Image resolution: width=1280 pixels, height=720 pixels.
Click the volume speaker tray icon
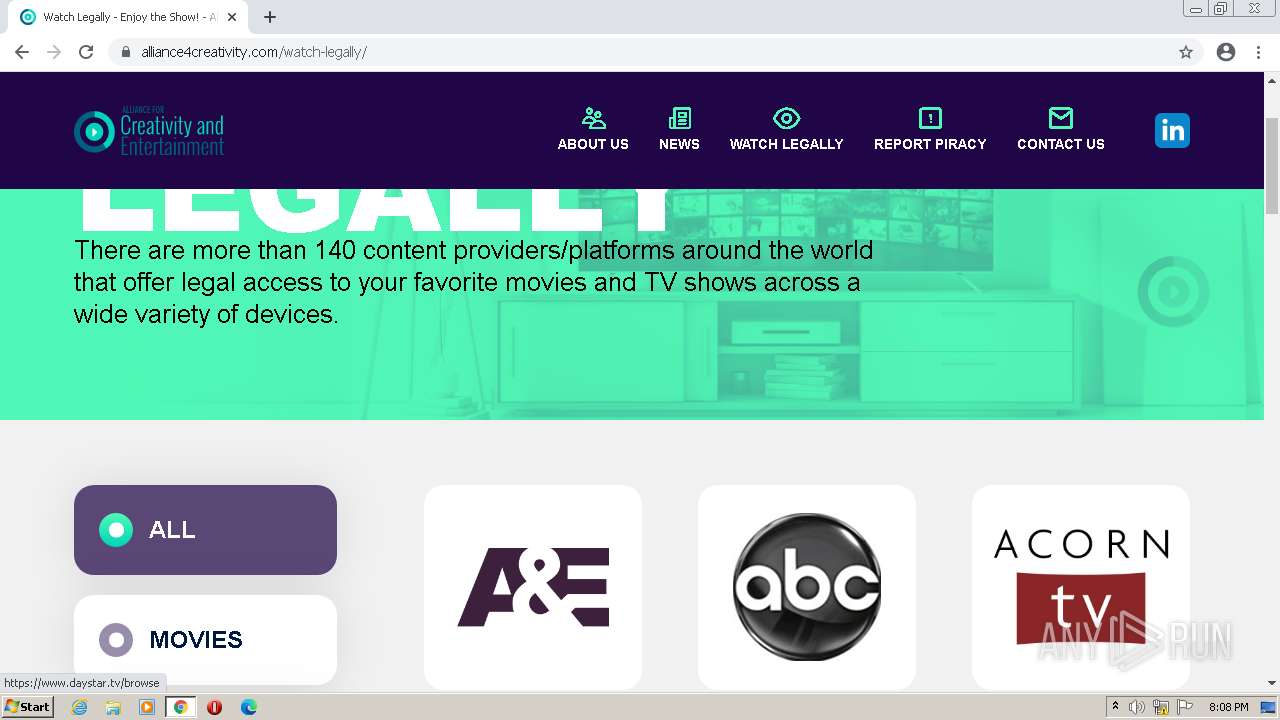[1137, 707]
